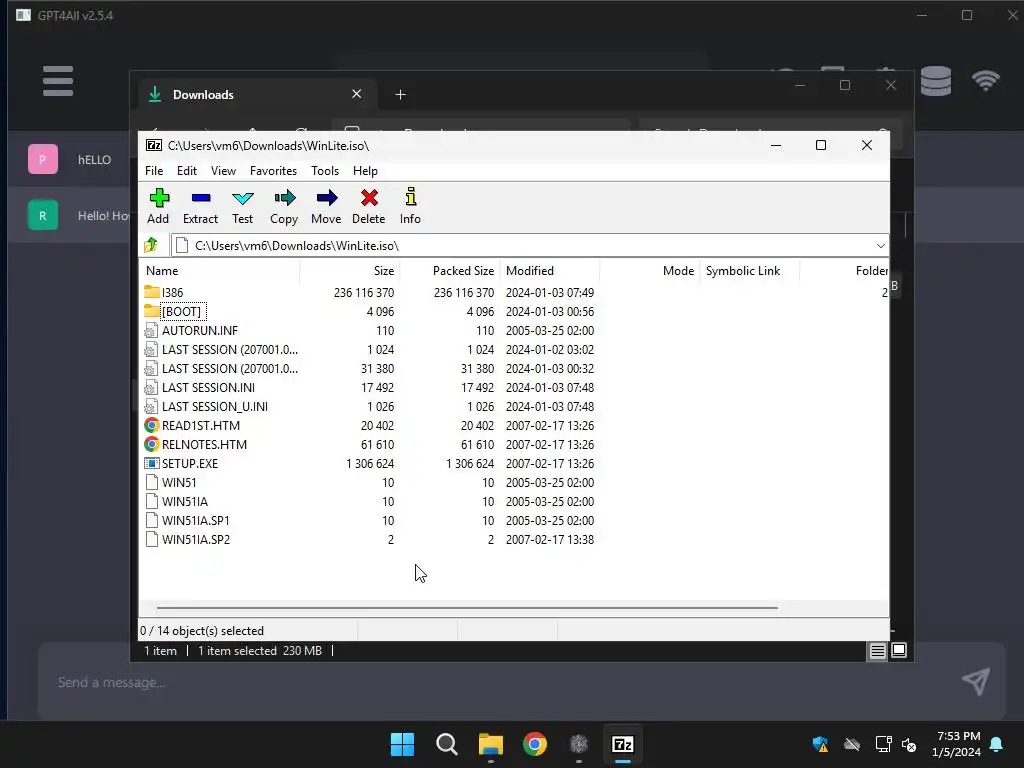1024x768 pixels.
Task: Click the Move toolbar icon
Action: (327, 198)
